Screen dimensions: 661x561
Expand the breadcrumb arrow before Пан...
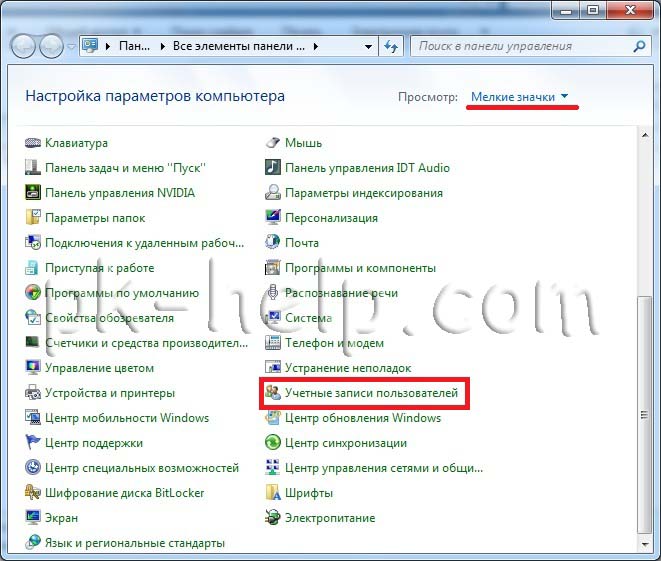coord(108,46)
